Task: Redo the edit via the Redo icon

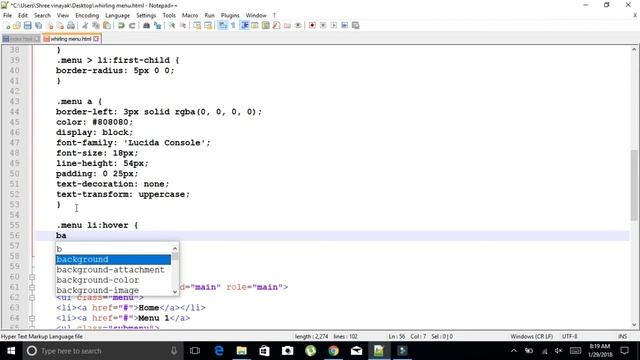Action: pyautogui.click(x=132, y=25)
